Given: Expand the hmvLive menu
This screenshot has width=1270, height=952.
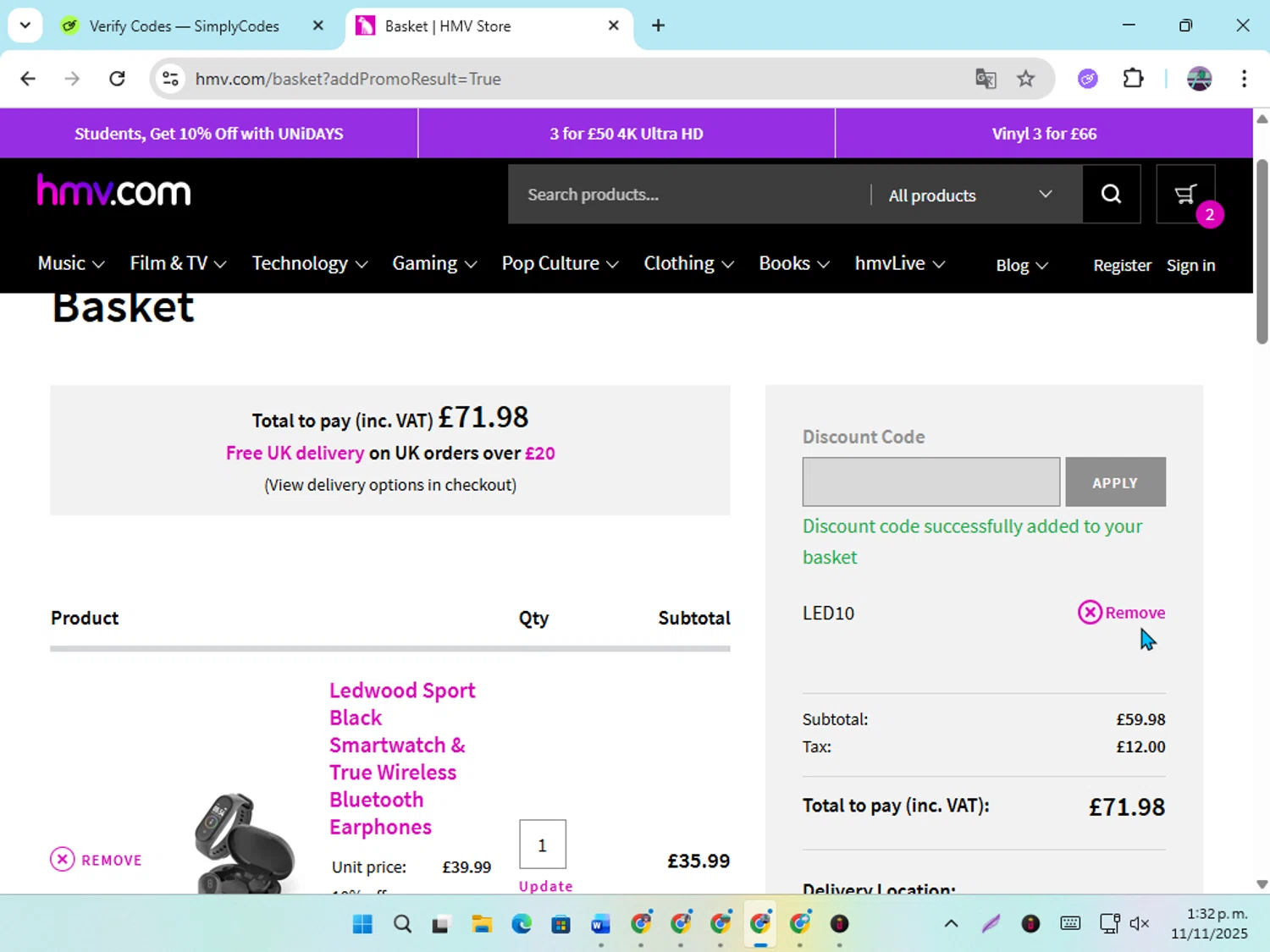Looking at the screenshot, I should click(900, 263).
